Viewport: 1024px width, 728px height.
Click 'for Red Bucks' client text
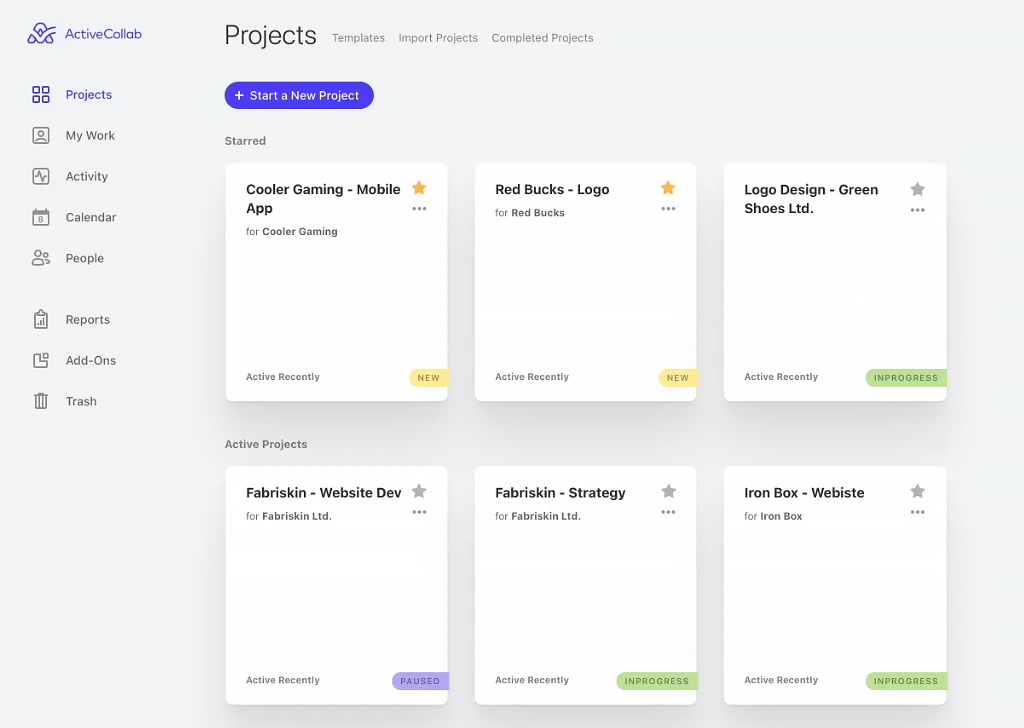(530, 212)
